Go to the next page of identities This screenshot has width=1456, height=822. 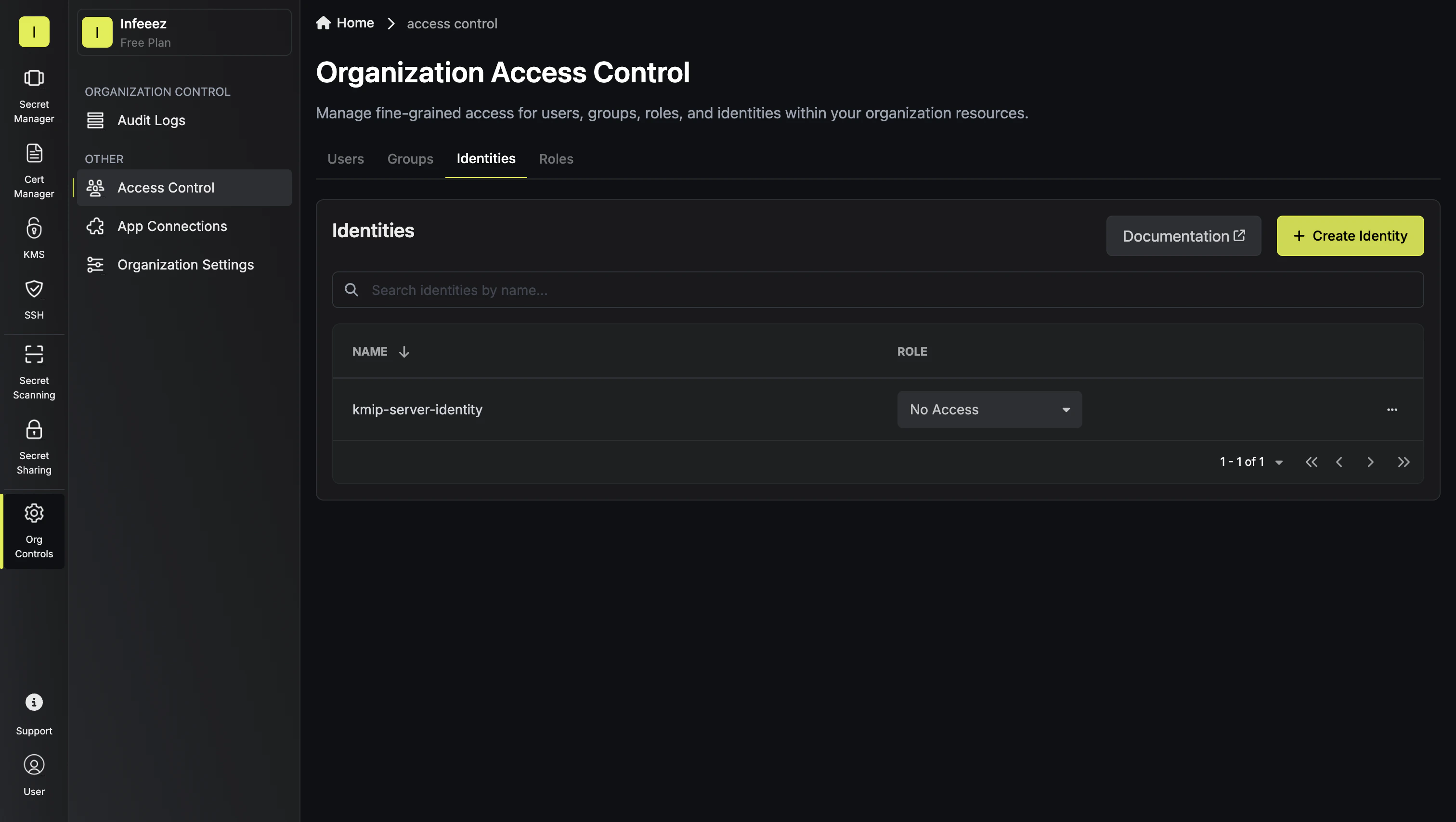click(x=1370, y=462)
